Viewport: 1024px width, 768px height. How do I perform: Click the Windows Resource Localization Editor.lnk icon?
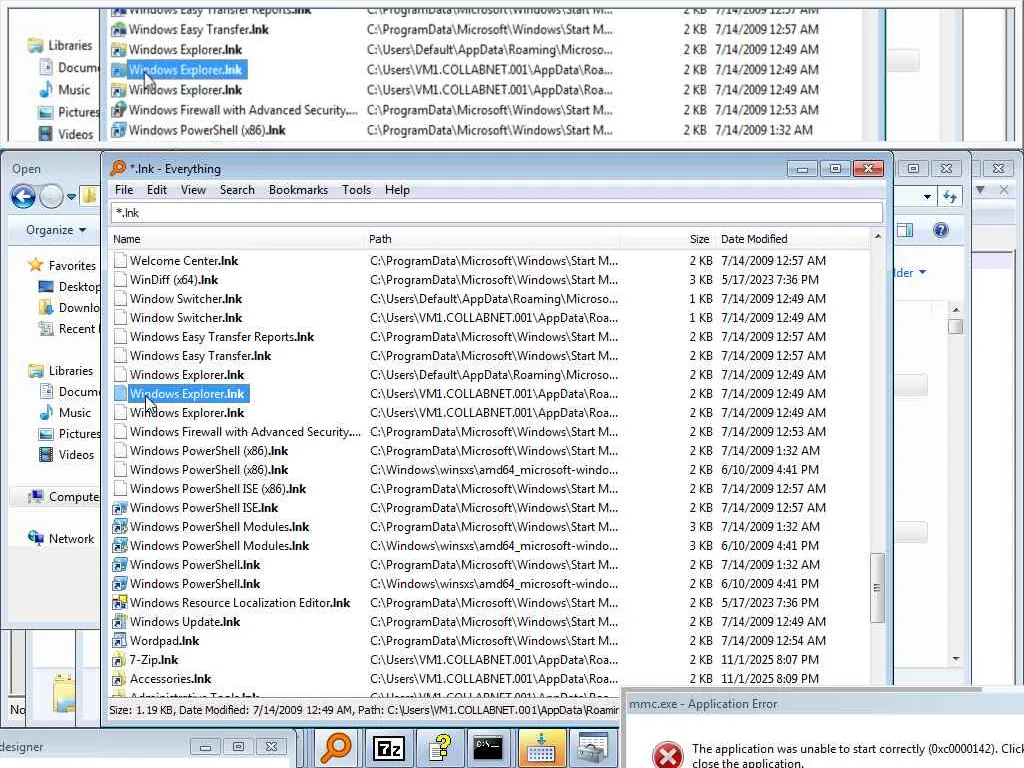click(120, 603)
